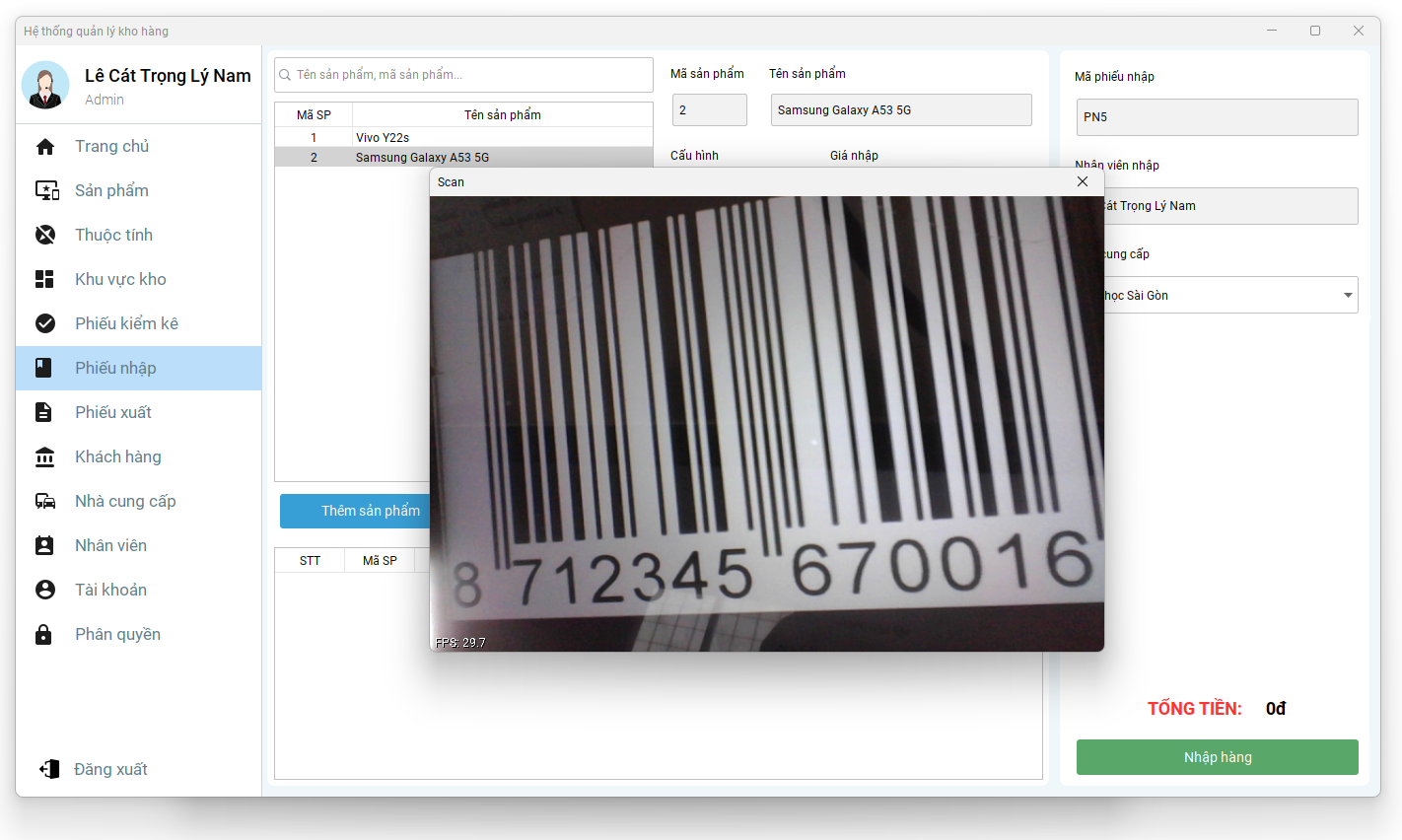This screenshot has width=1402, height=840.
Task: Open the Tài khoản menu item
Action: click(x=138, y=590)
